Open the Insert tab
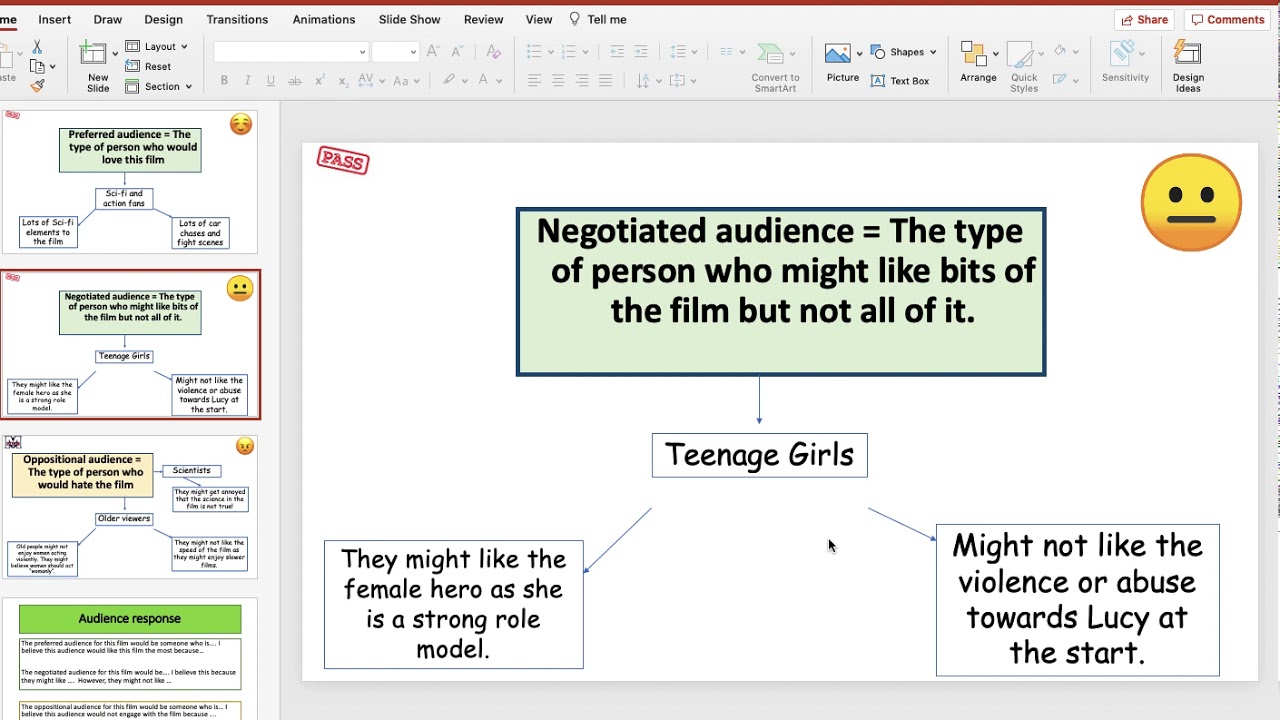The width and height of the screenshot is (1280, 720). [54, 19]
